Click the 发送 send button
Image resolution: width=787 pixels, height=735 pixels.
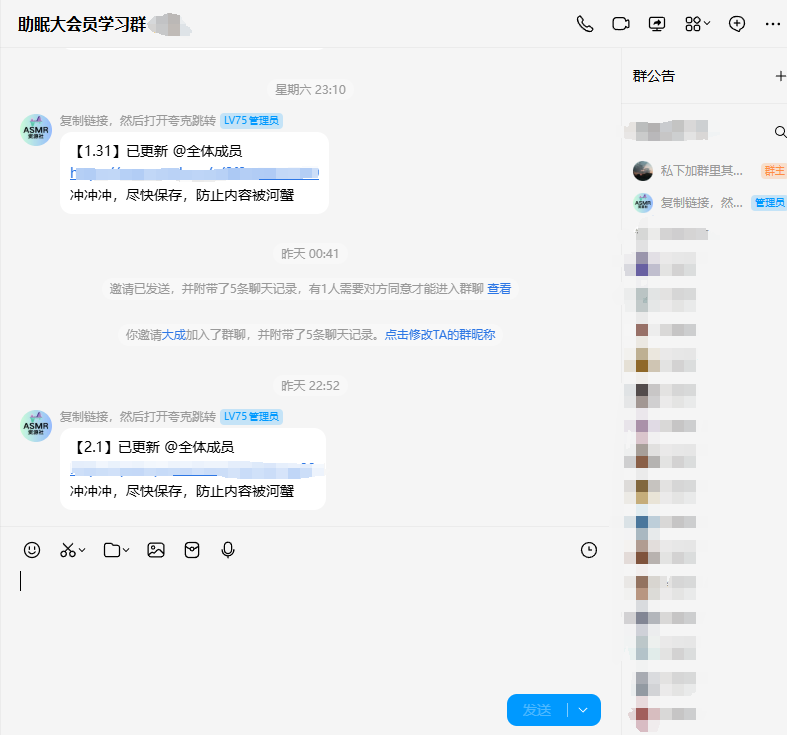(537, 710)
